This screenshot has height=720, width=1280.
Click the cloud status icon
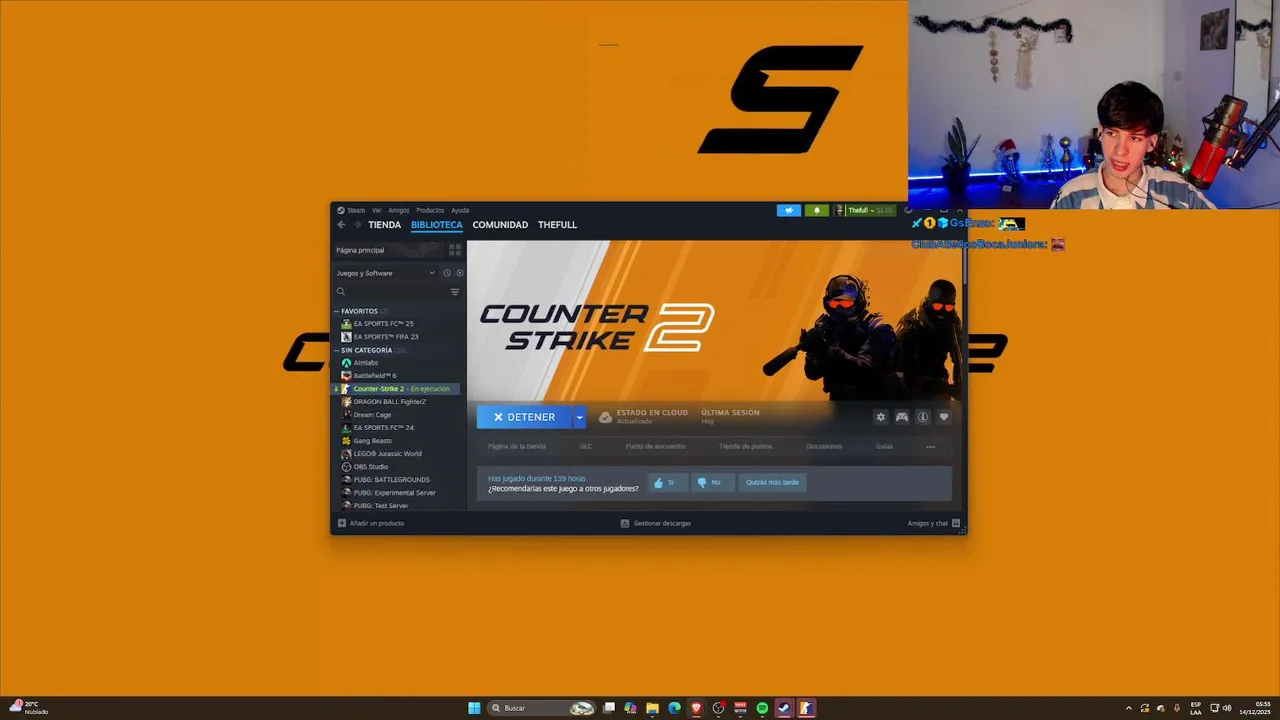coord(605,417)
